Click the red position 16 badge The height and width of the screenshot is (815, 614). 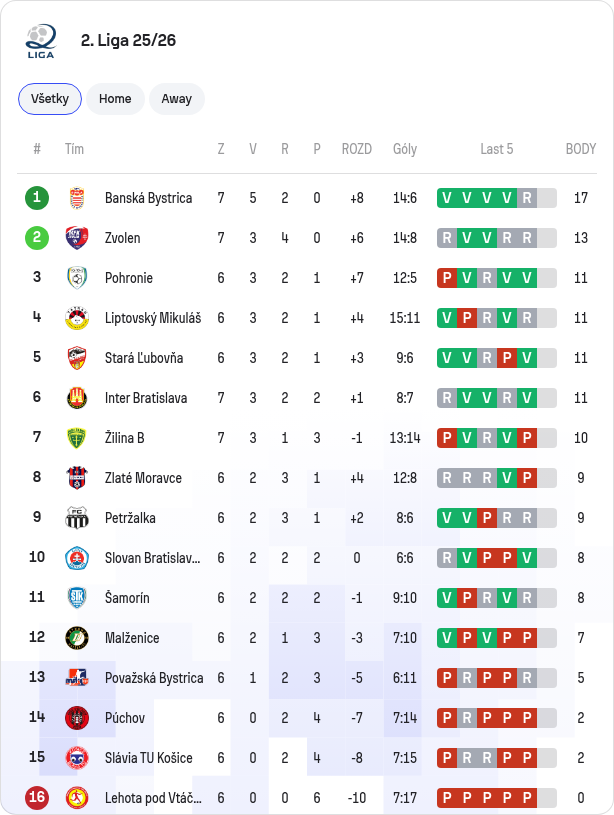click(x=37, y=798)
